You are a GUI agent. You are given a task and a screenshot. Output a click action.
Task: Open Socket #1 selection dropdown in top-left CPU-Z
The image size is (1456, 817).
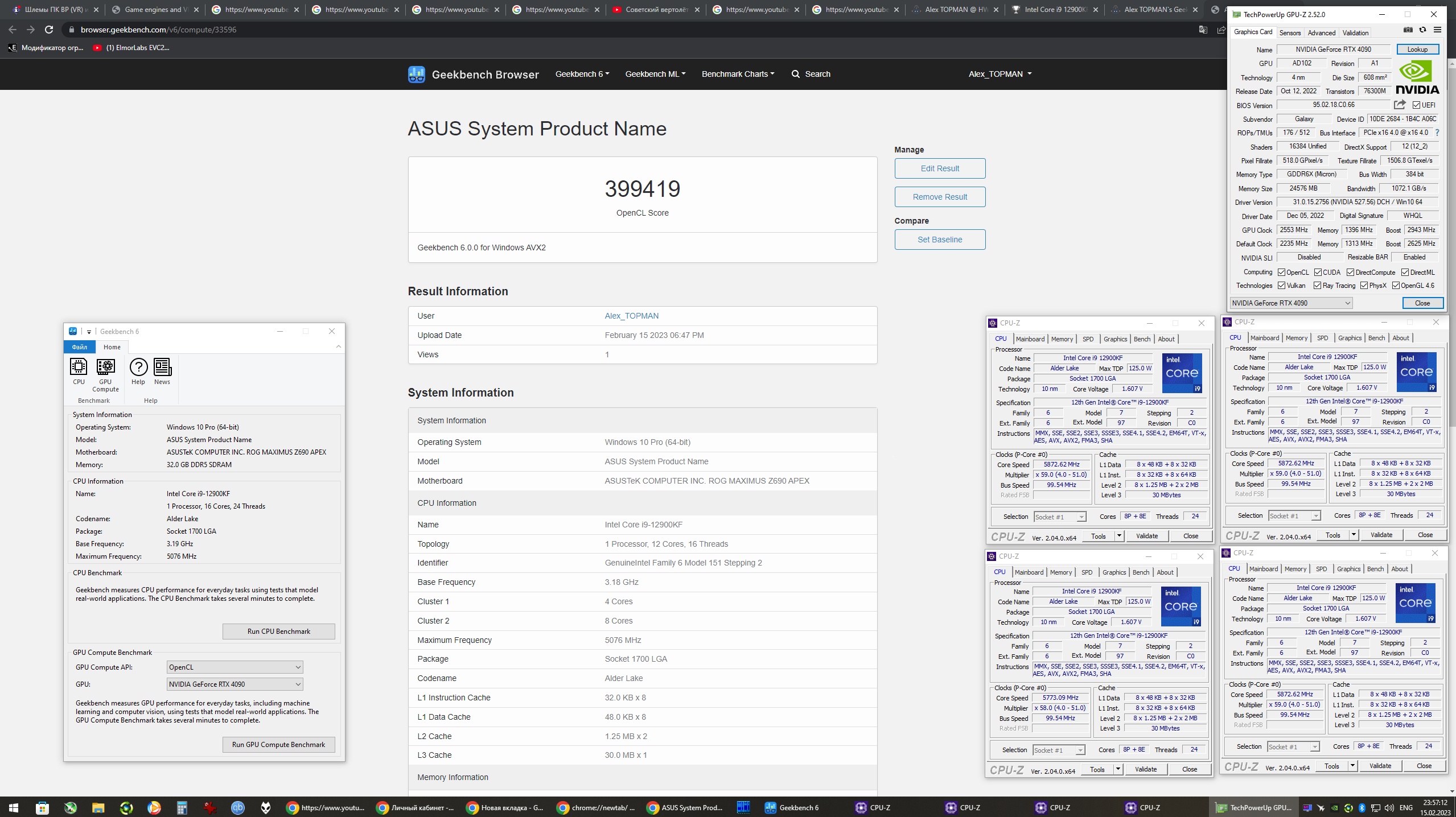point(1060,517)
